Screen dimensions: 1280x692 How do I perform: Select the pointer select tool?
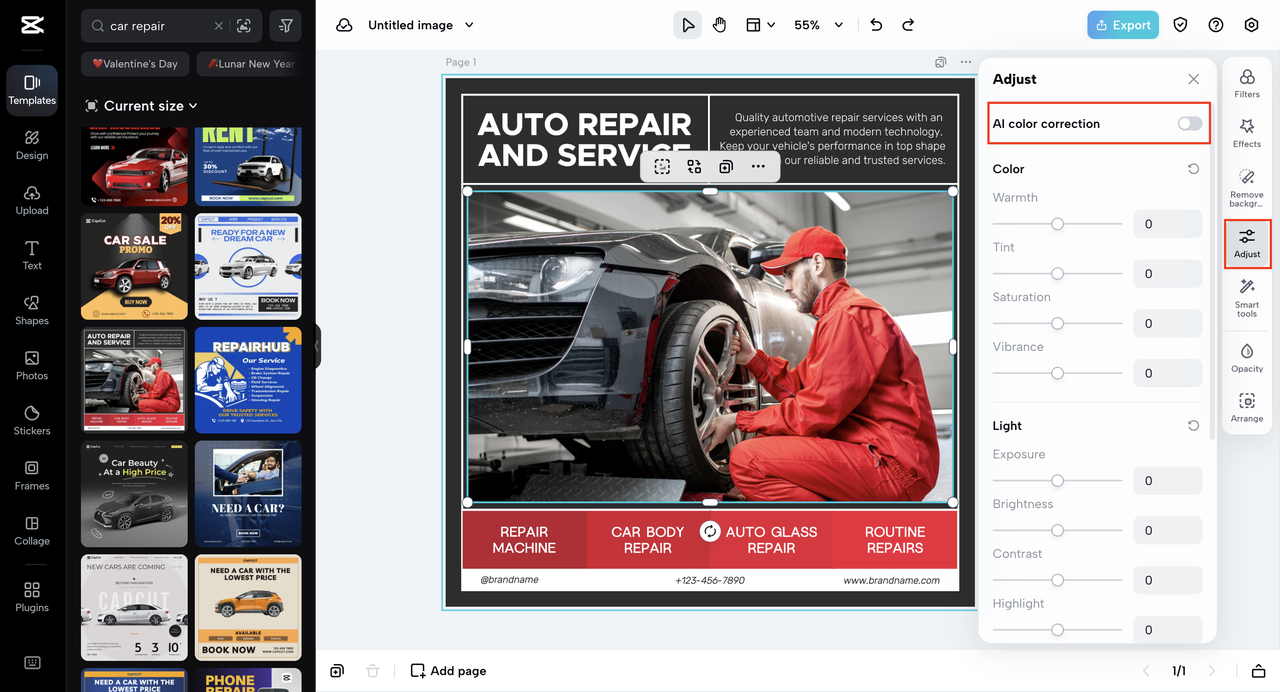click(x=687, y=25)
